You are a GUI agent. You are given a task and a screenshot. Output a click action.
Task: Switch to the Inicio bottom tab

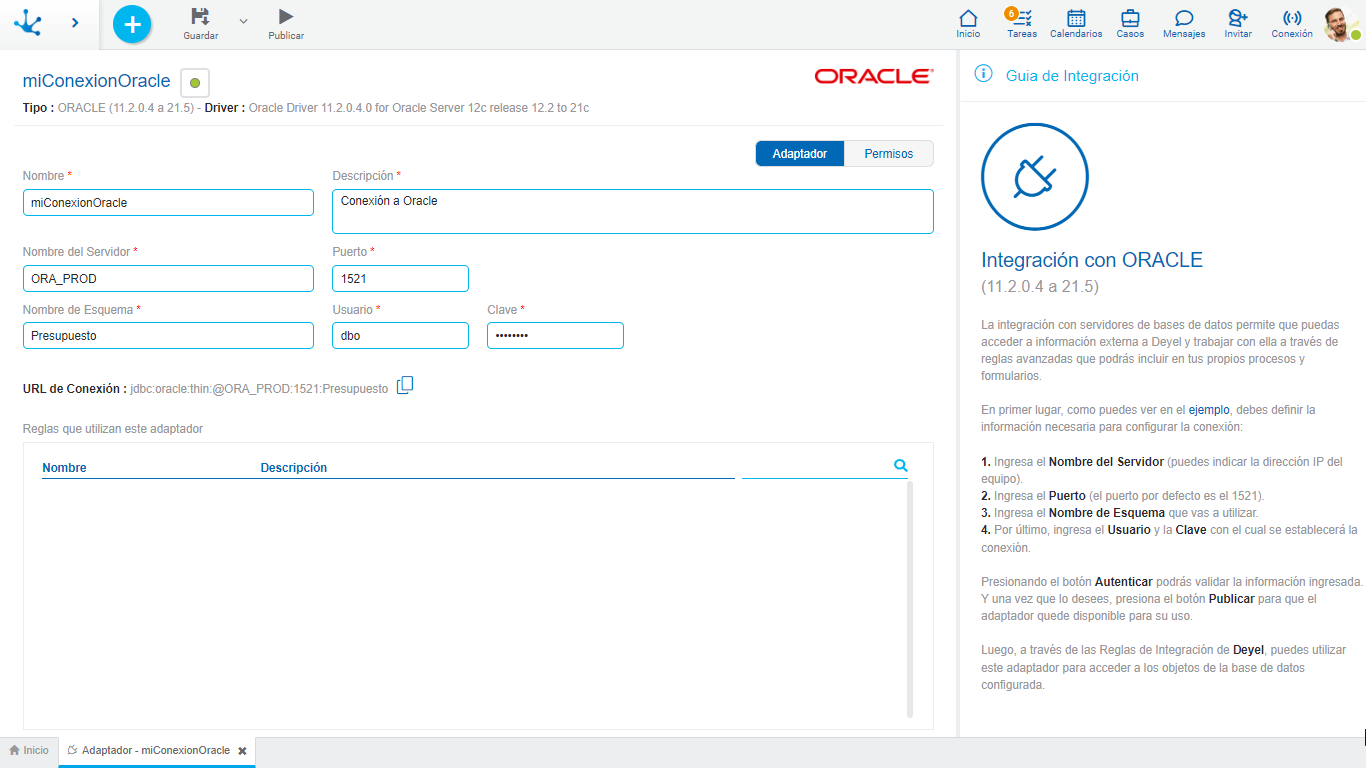pyautogui.click(x=29, y=750)
